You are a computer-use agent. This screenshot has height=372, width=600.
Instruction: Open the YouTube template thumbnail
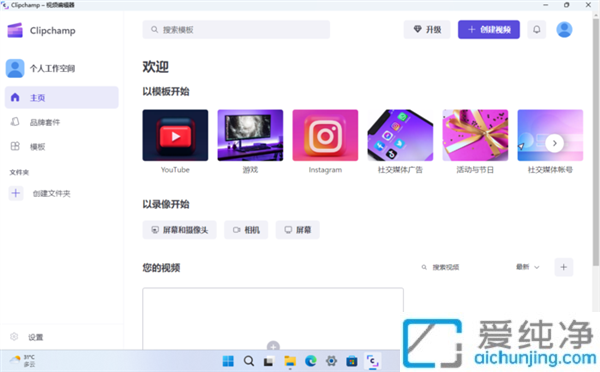click(175, 135)
